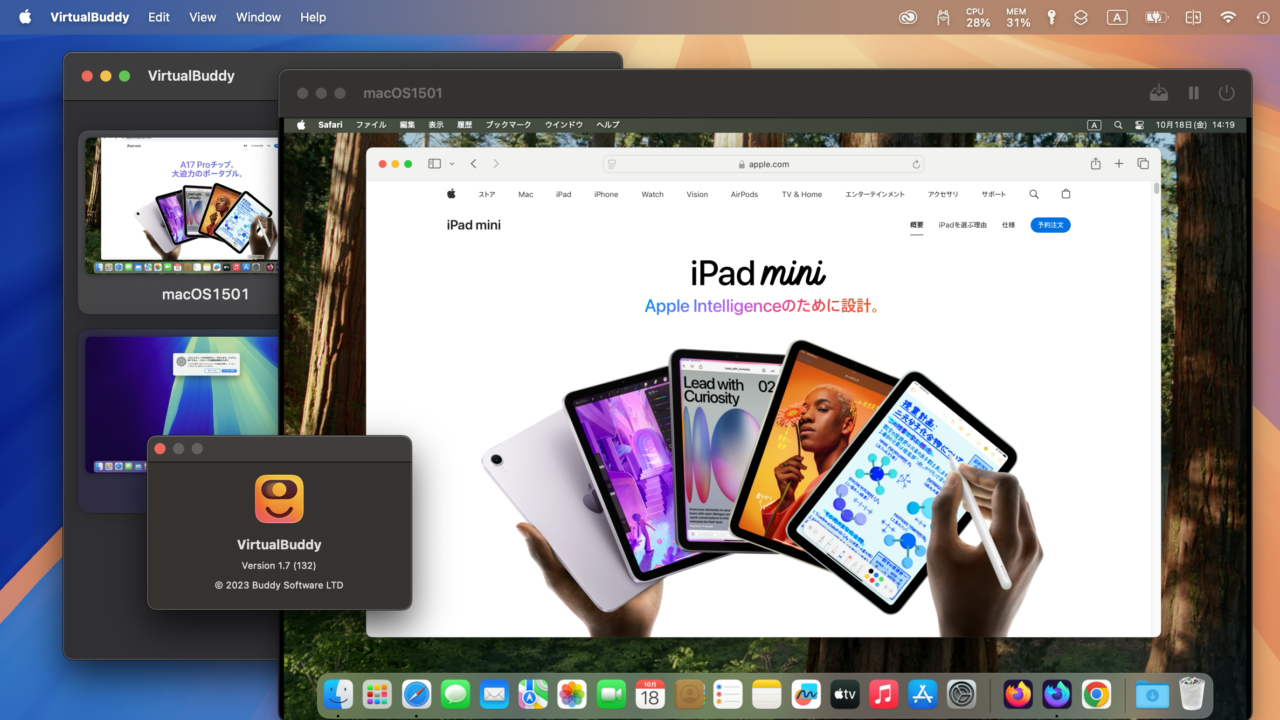Image resolution: width=1280 pixels, height=720 pixels.
Task: Show Safari tab overview
Action: [x=1143, y=164]
